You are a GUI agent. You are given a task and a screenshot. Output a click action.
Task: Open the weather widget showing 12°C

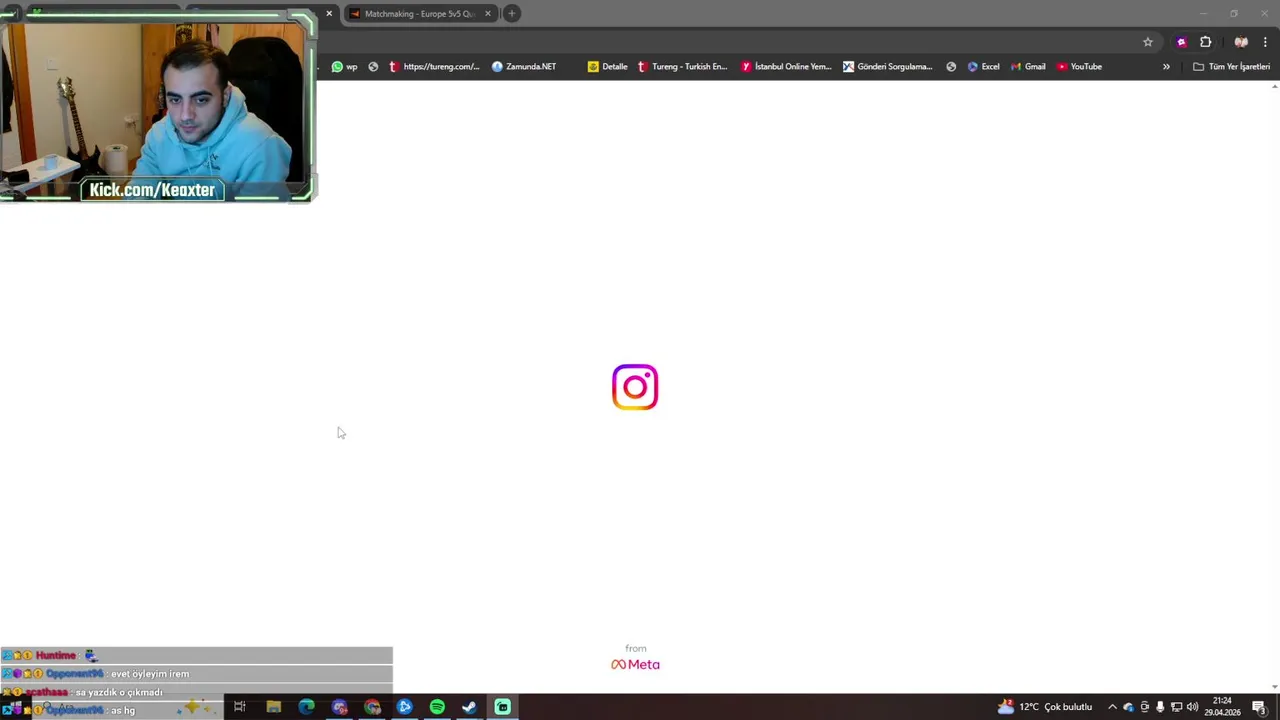pos(1045,707)
